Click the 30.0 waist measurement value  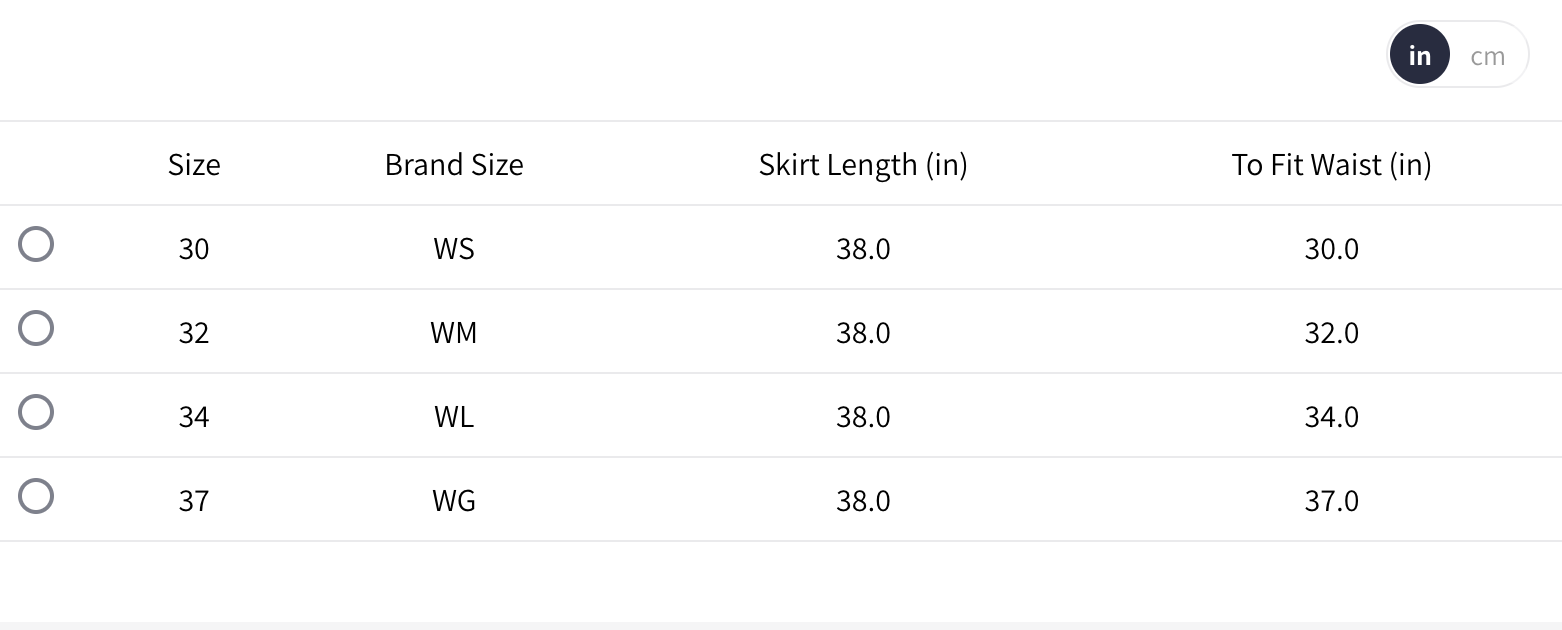point(1331,249)
